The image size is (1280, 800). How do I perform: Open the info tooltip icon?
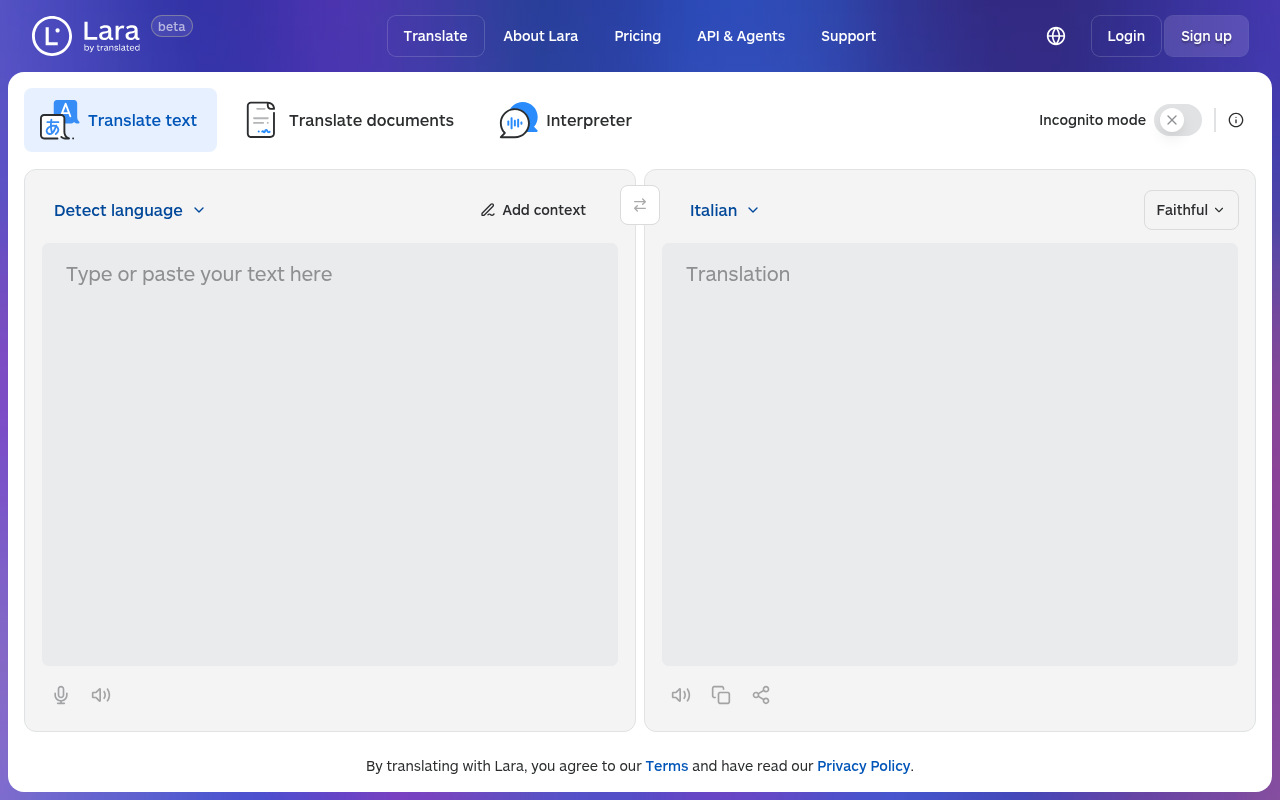[1236, 119]
